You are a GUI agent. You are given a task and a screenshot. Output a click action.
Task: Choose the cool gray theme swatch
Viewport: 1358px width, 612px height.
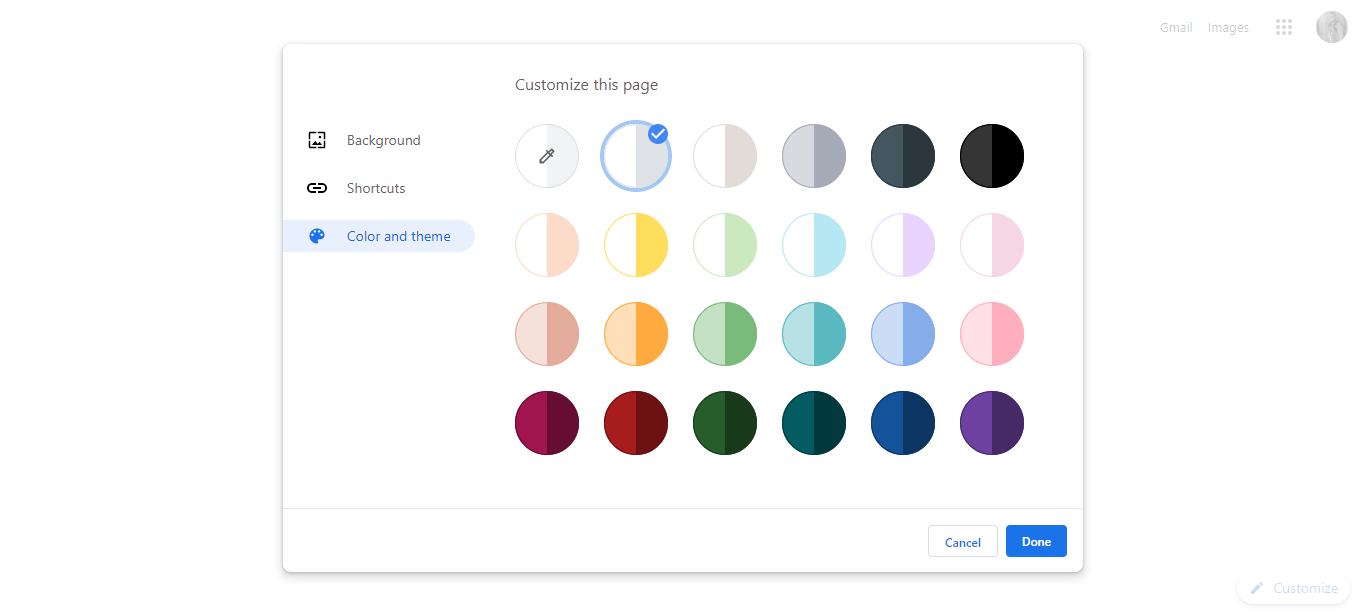pos(814,156)
